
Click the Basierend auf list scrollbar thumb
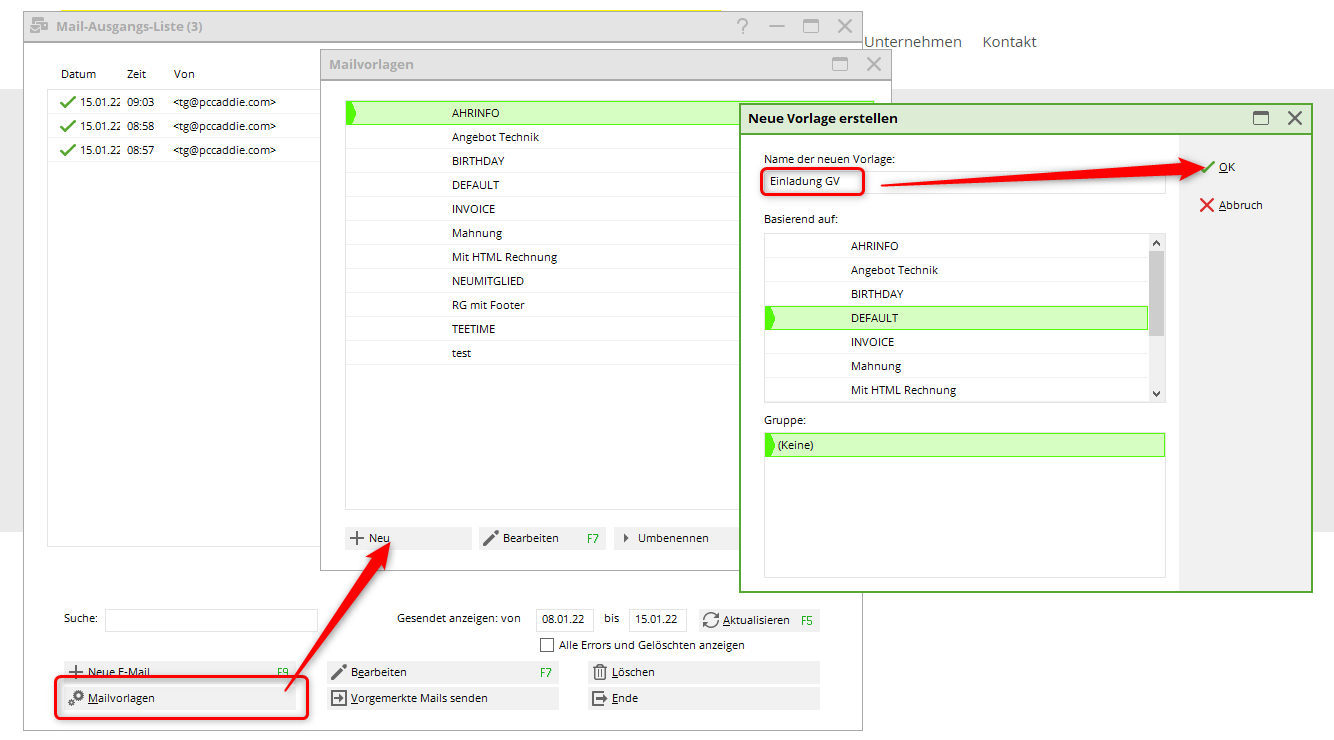(x=1157, y=294)
